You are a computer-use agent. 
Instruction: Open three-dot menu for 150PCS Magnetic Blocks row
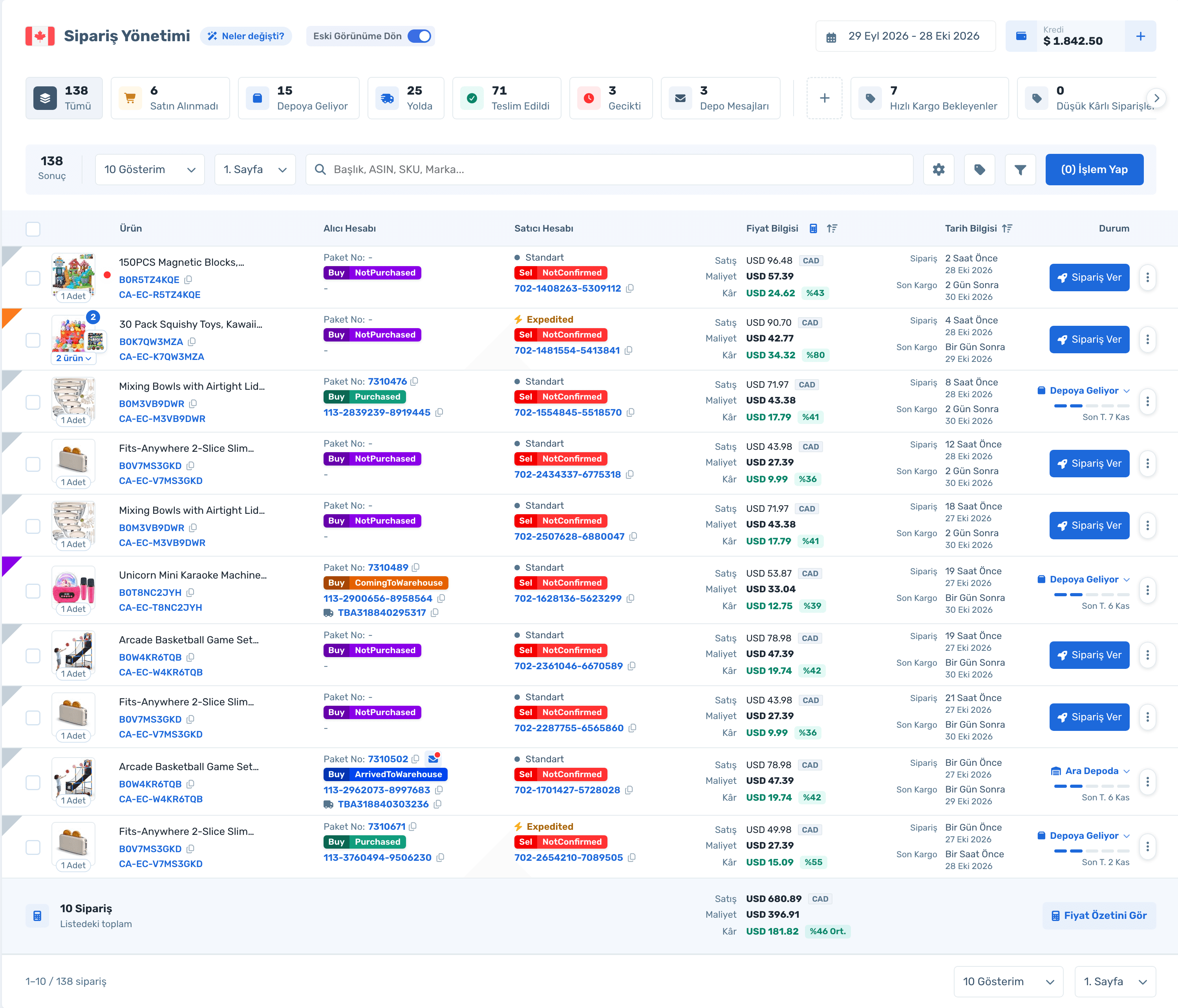click(1148, 277)
